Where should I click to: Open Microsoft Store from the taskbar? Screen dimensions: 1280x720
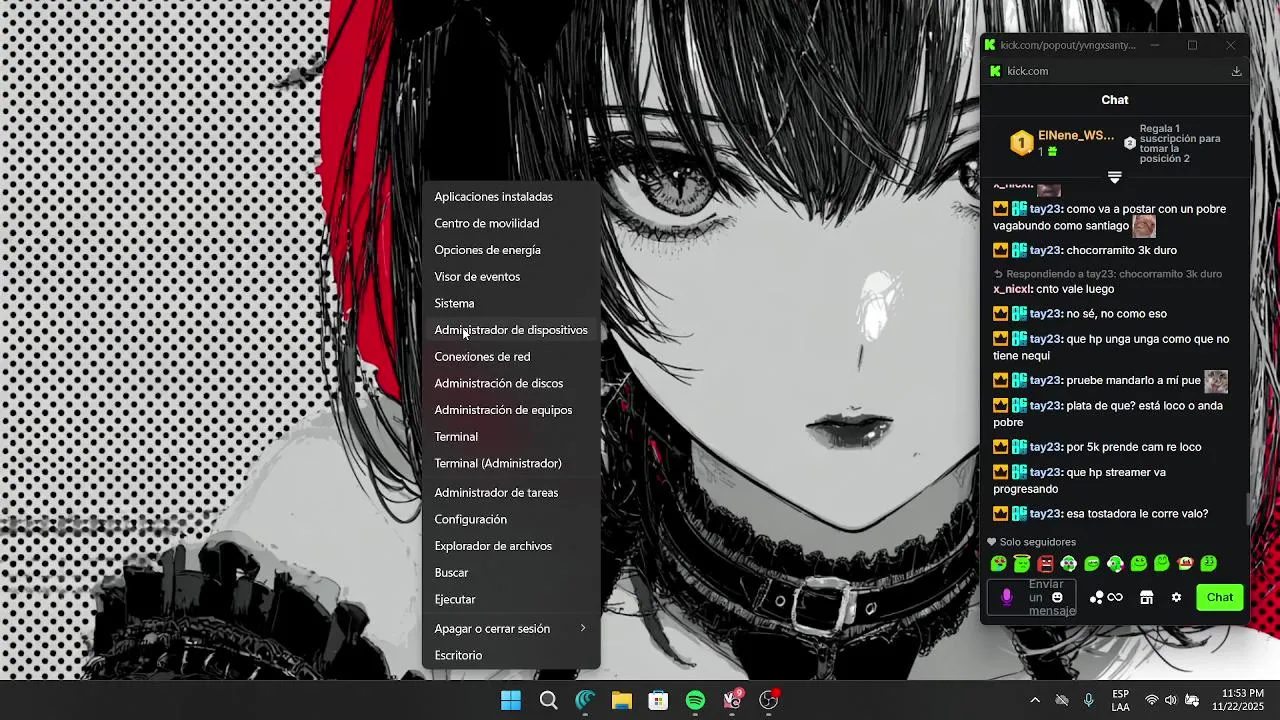[x=658, y=700]
